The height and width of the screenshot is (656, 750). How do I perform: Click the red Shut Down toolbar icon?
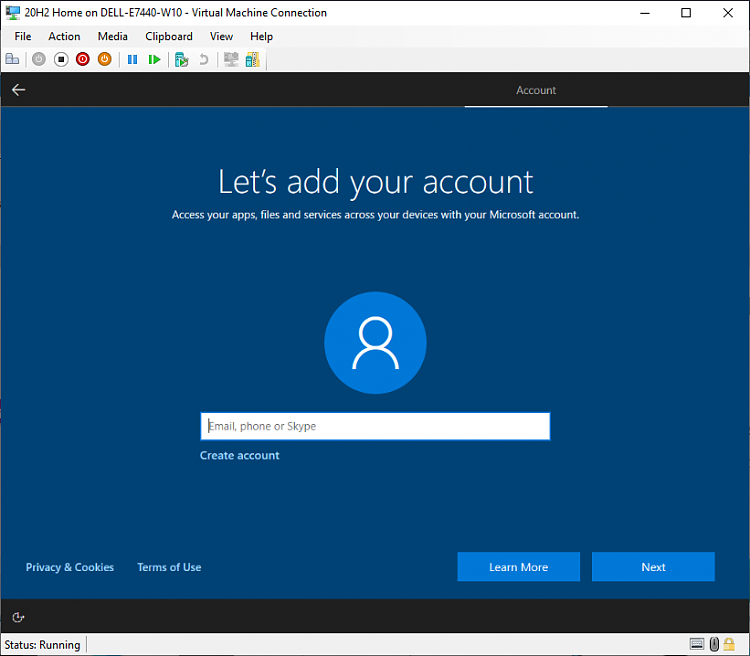(x=83, y=59)
